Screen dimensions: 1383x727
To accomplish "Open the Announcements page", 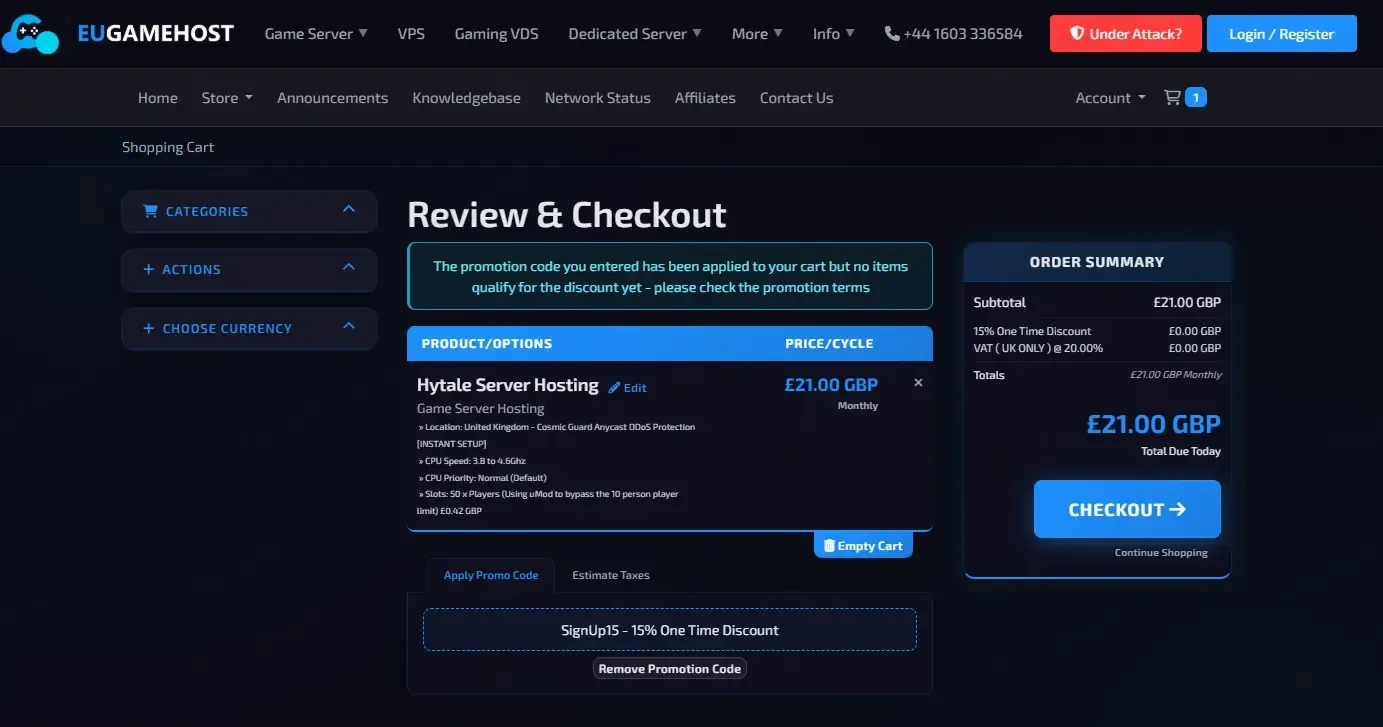I will pyautogui.click(x=332, y=97).
